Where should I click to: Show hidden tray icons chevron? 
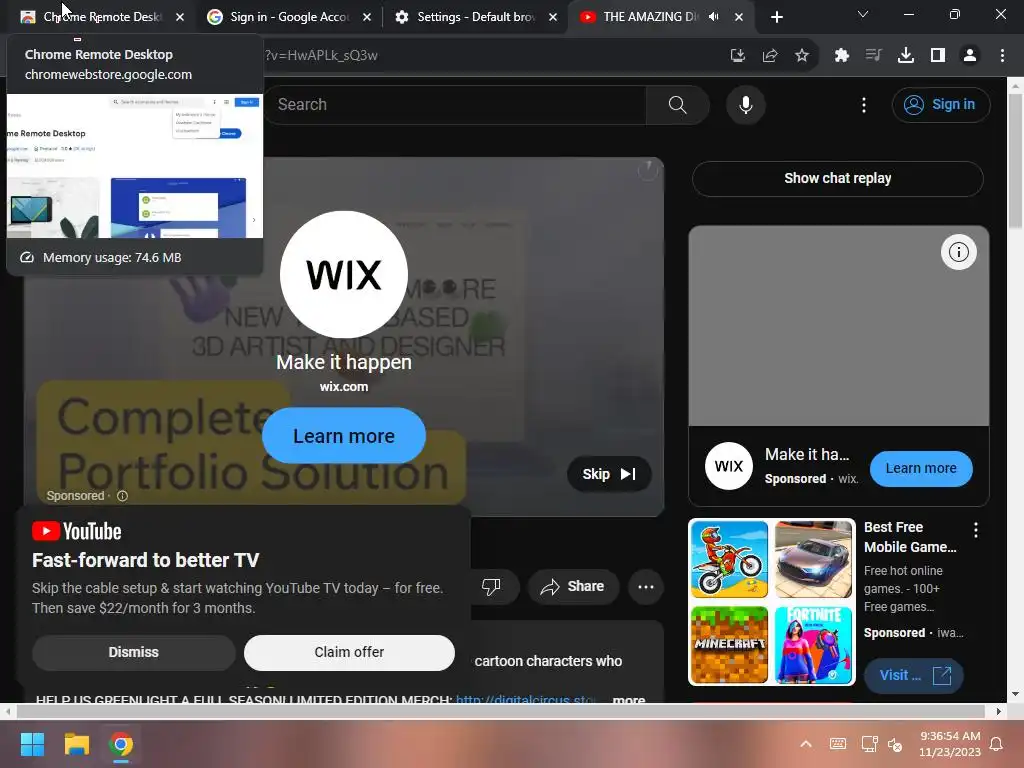(806, 744)
